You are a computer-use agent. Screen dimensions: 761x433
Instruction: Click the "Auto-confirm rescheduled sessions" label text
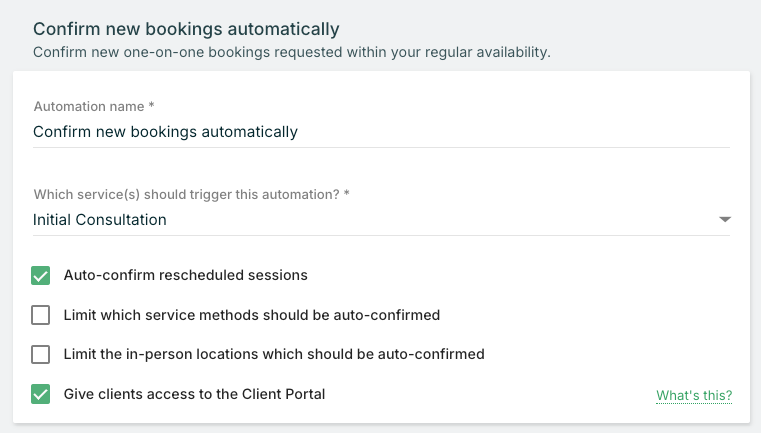point(185,275)
